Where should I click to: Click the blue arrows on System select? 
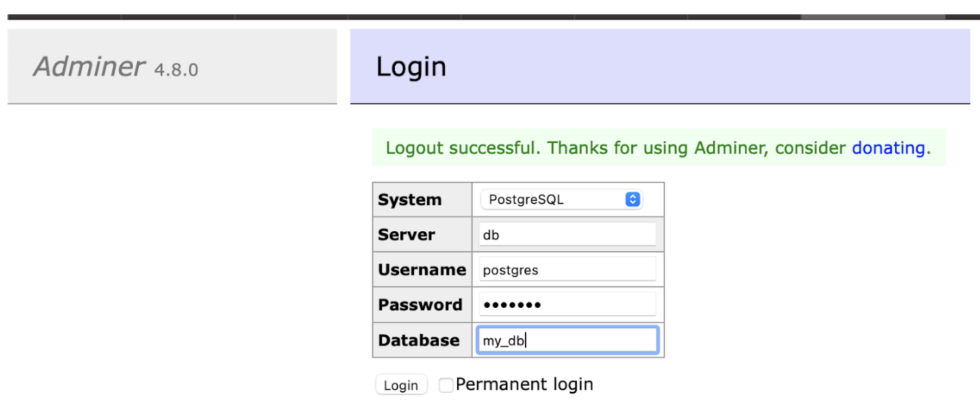pyautogui.click(x=632, y=199)
